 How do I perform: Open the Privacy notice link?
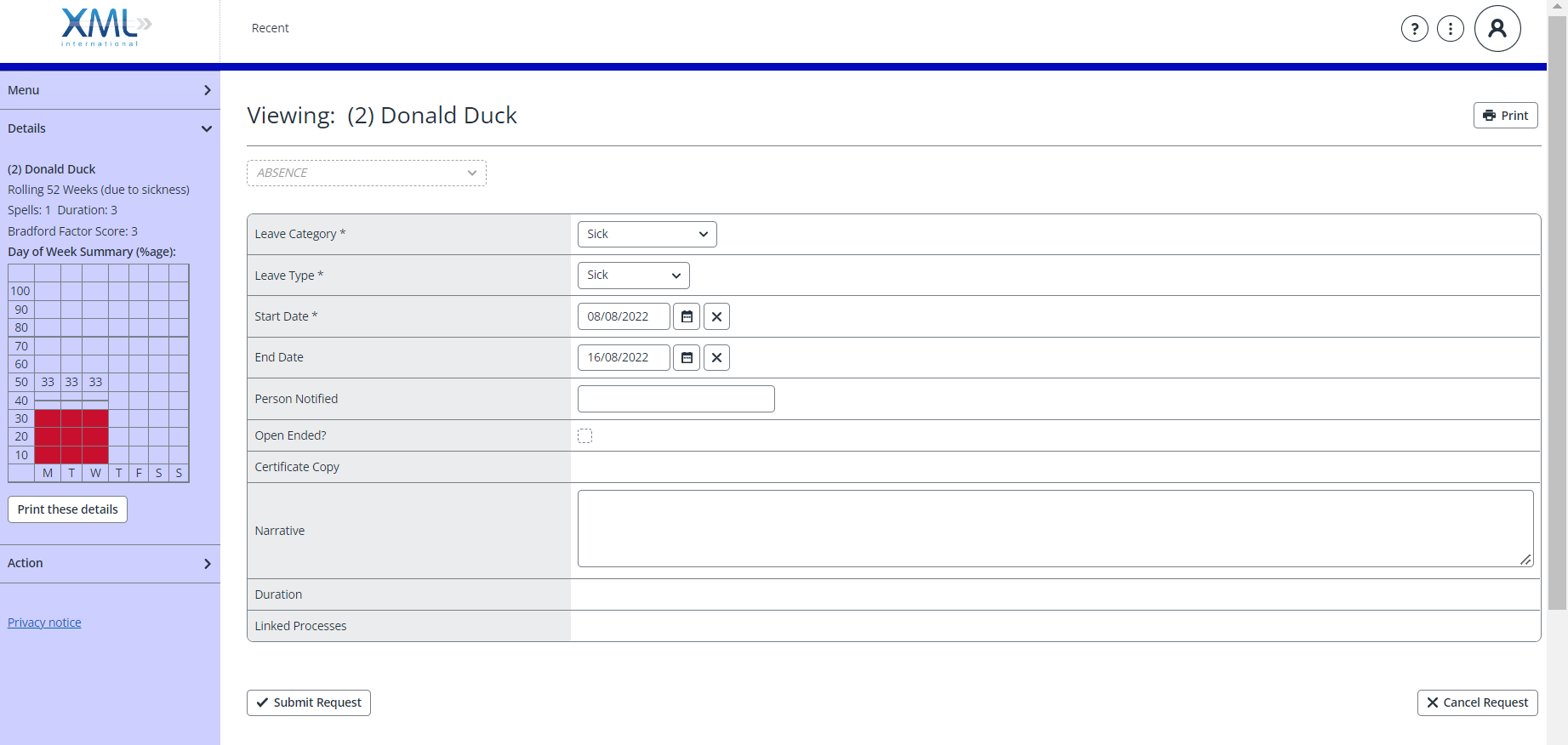[x=44, y=623]
